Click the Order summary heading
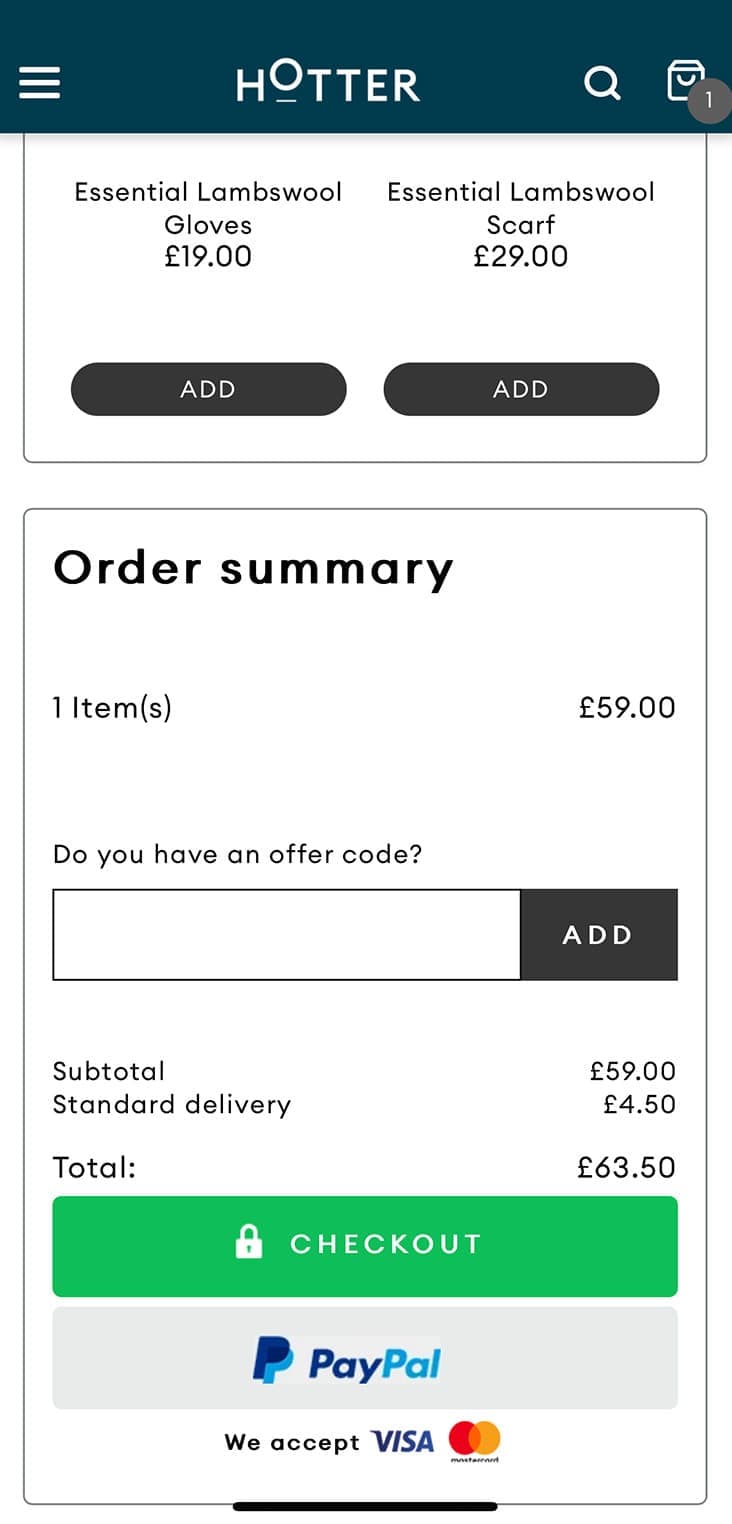The image size is (732, 1524). [253, 568]
